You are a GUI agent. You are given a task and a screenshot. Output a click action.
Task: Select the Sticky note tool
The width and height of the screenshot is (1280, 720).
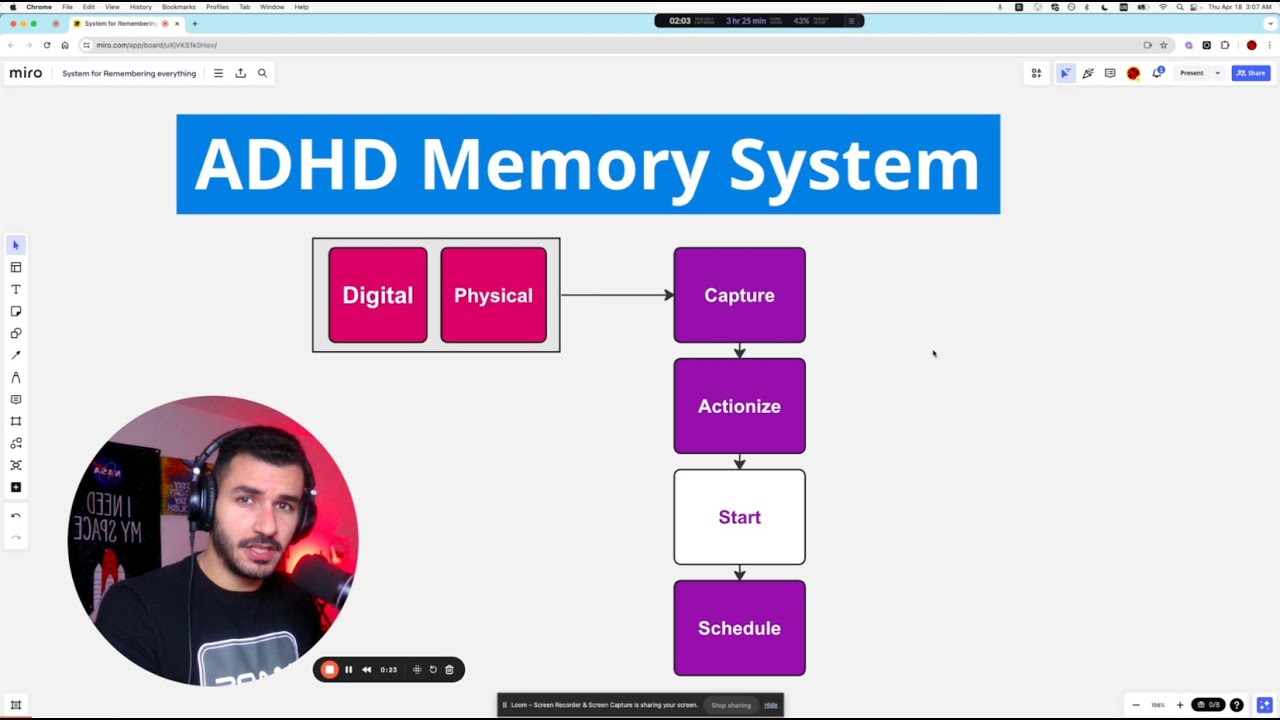(x=16, y=311)
